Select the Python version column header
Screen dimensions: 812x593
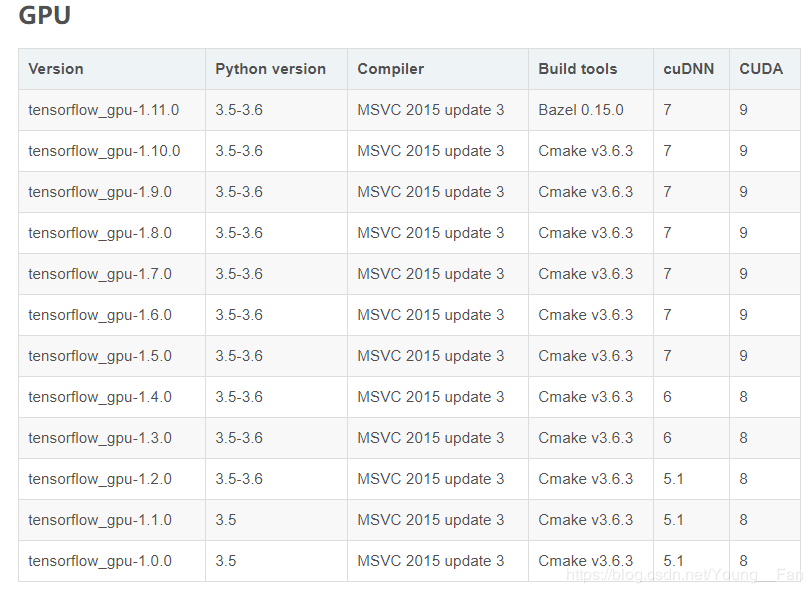[x=270, y=69]
